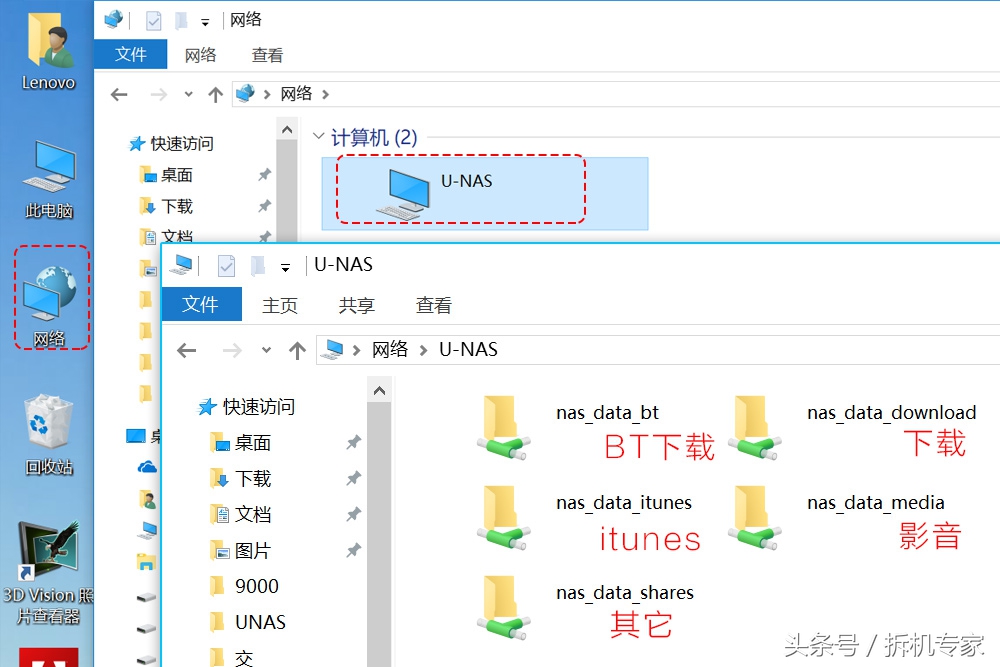Go forward in the U-NAS window

[x=232, y=350]
